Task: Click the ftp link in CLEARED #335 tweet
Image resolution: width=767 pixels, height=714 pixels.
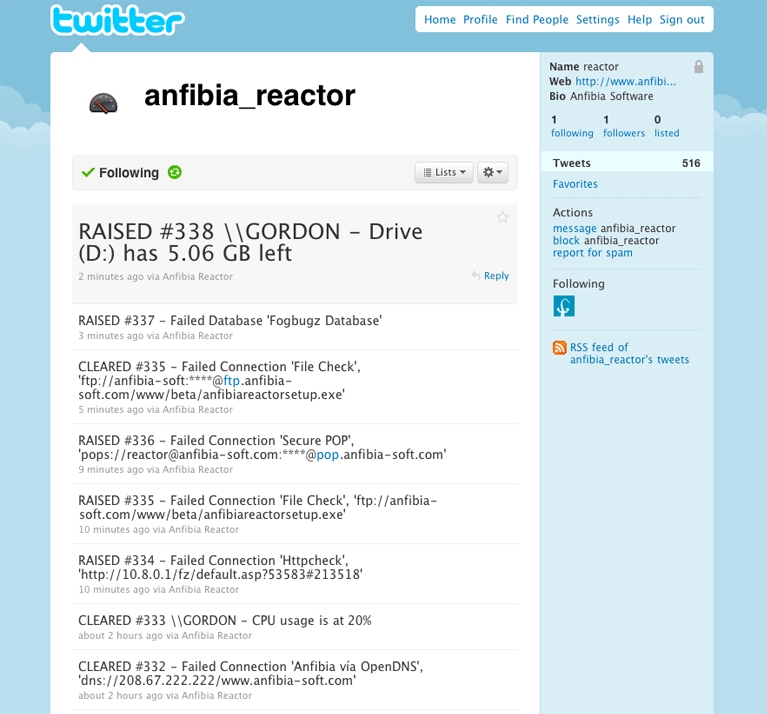Action: 232,381
